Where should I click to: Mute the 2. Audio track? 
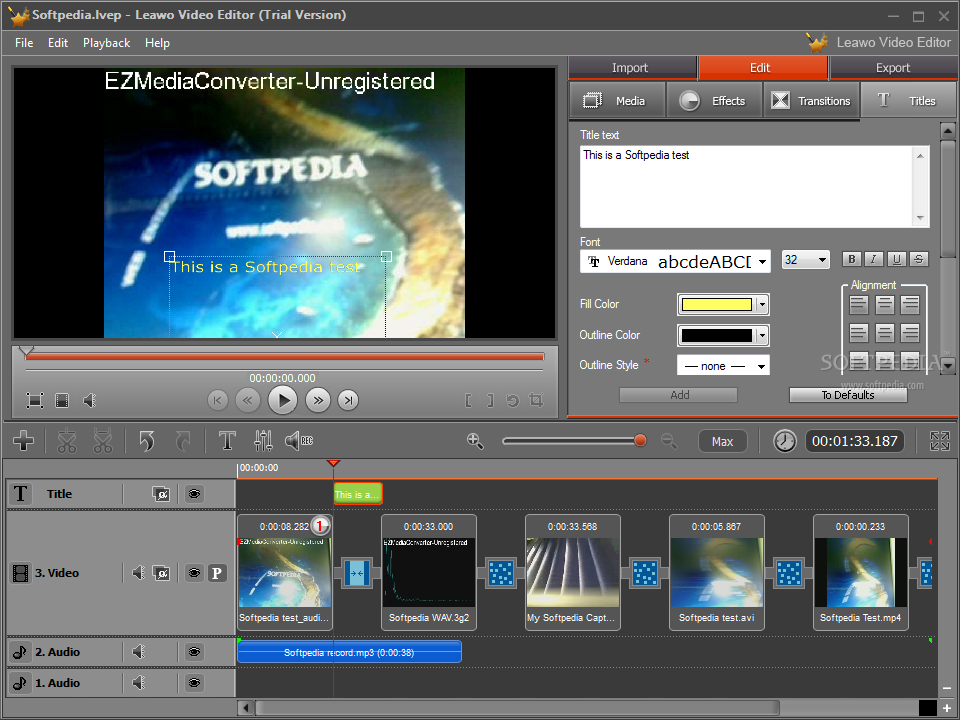(138, 651)
